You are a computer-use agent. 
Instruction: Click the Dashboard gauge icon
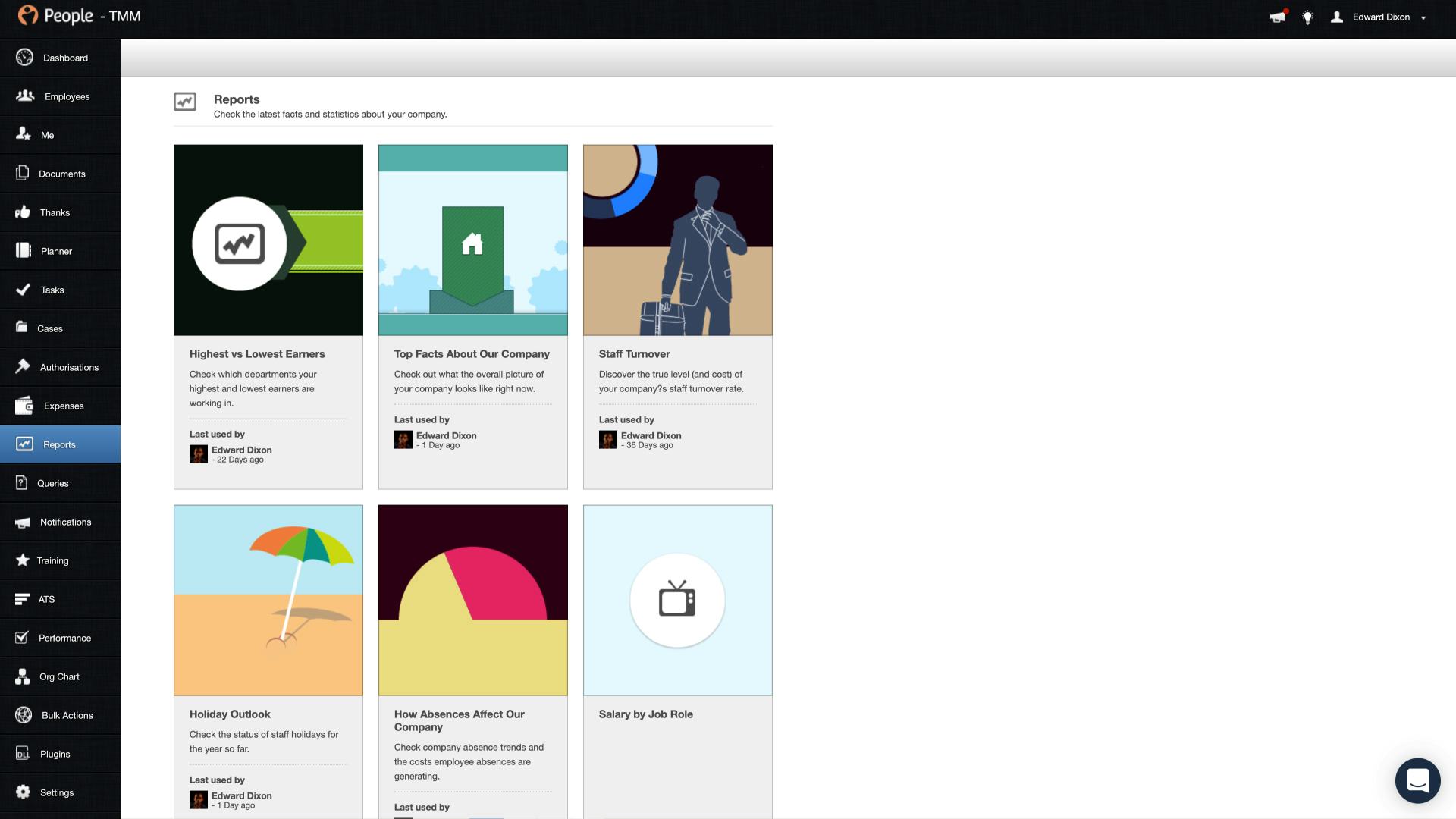click(24, 58)
